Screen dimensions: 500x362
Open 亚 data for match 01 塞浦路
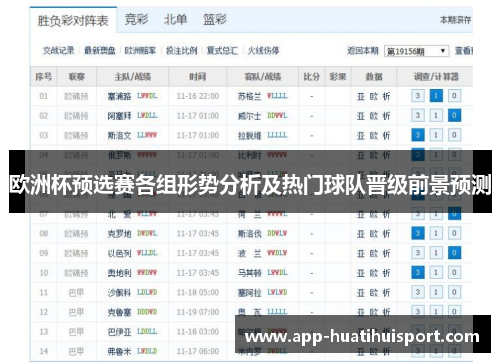click(x=361, y=96)
